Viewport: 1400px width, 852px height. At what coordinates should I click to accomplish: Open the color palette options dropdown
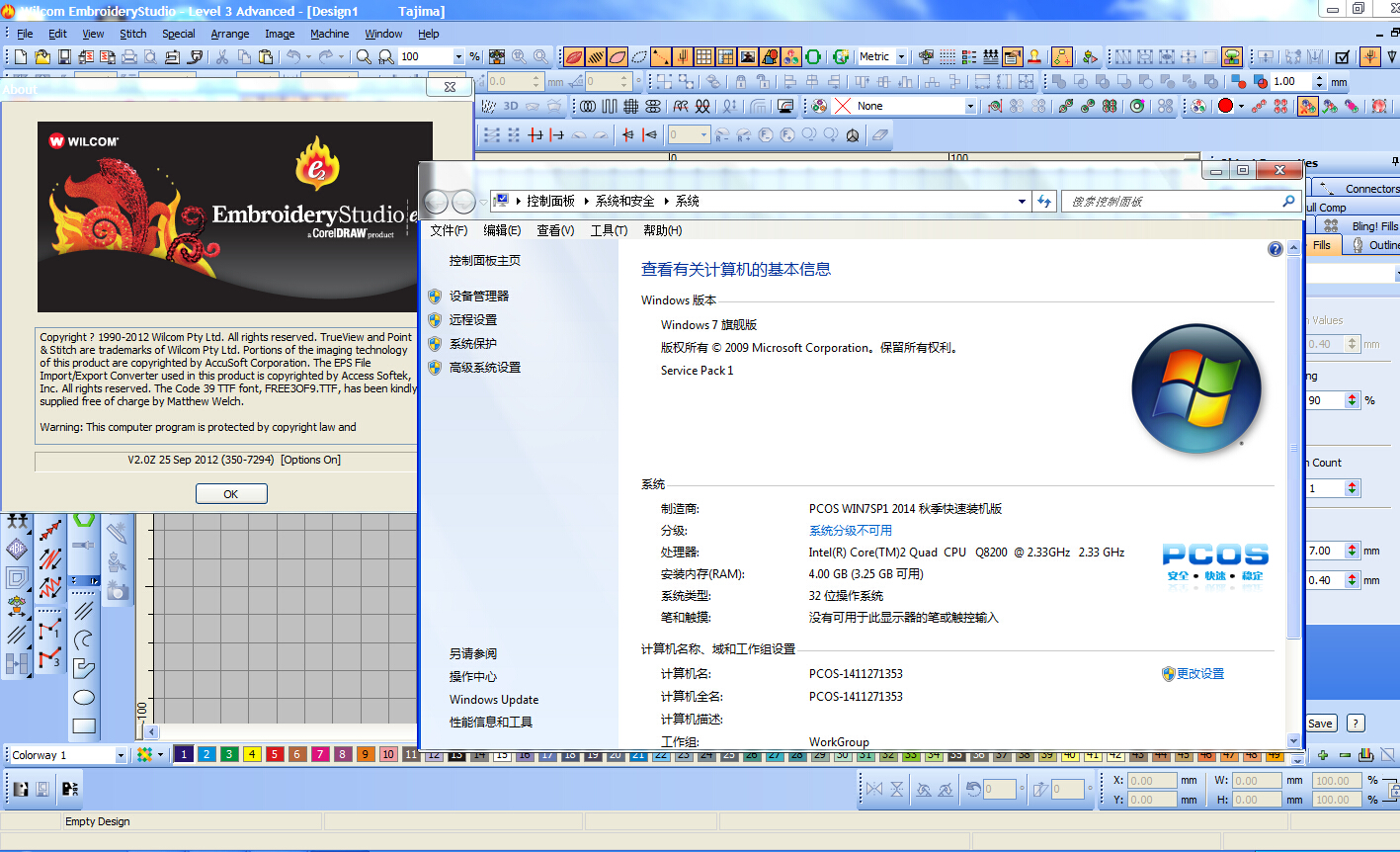click(x=160, y=755)
